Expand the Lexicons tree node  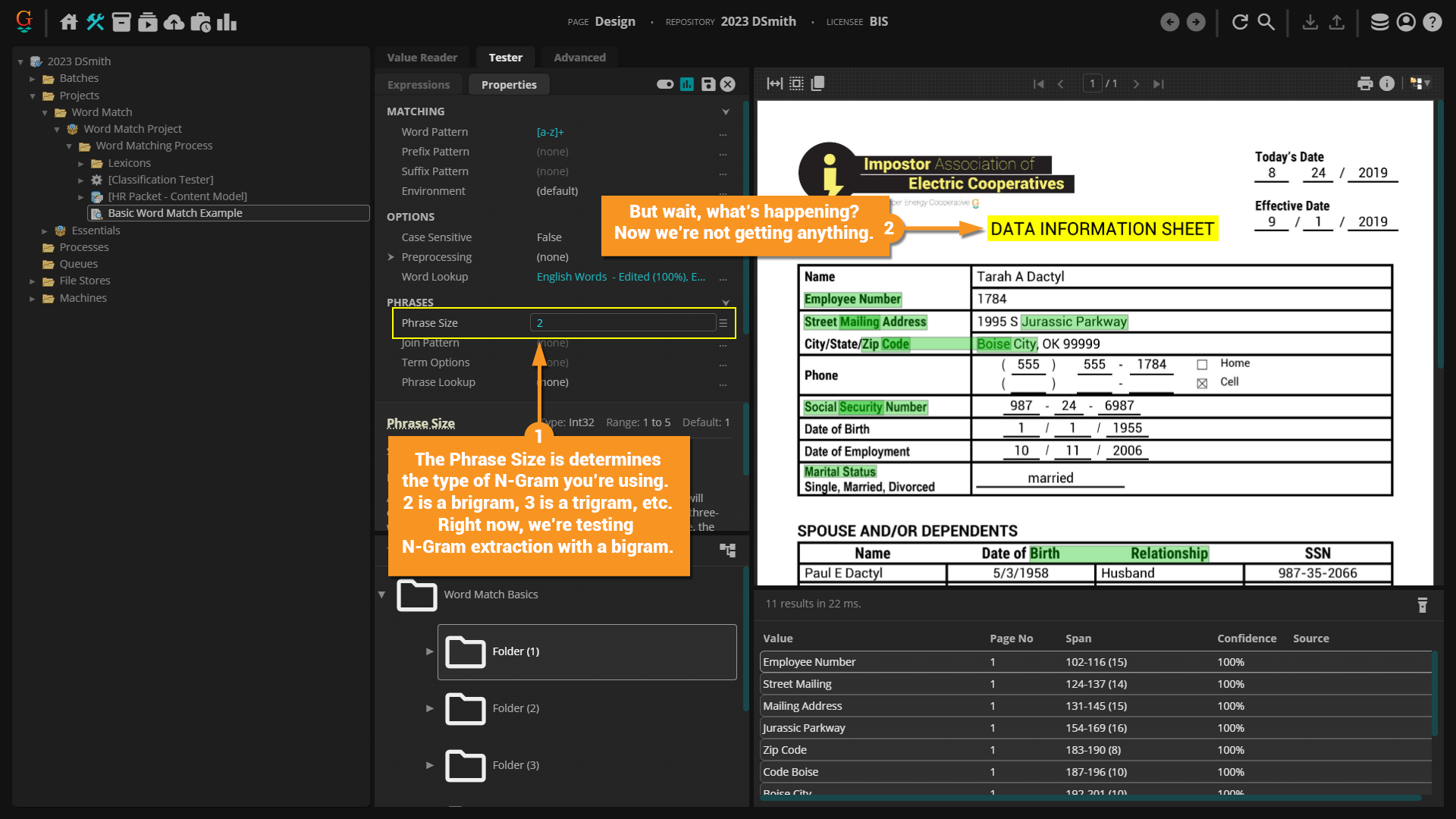click(81, 163)
